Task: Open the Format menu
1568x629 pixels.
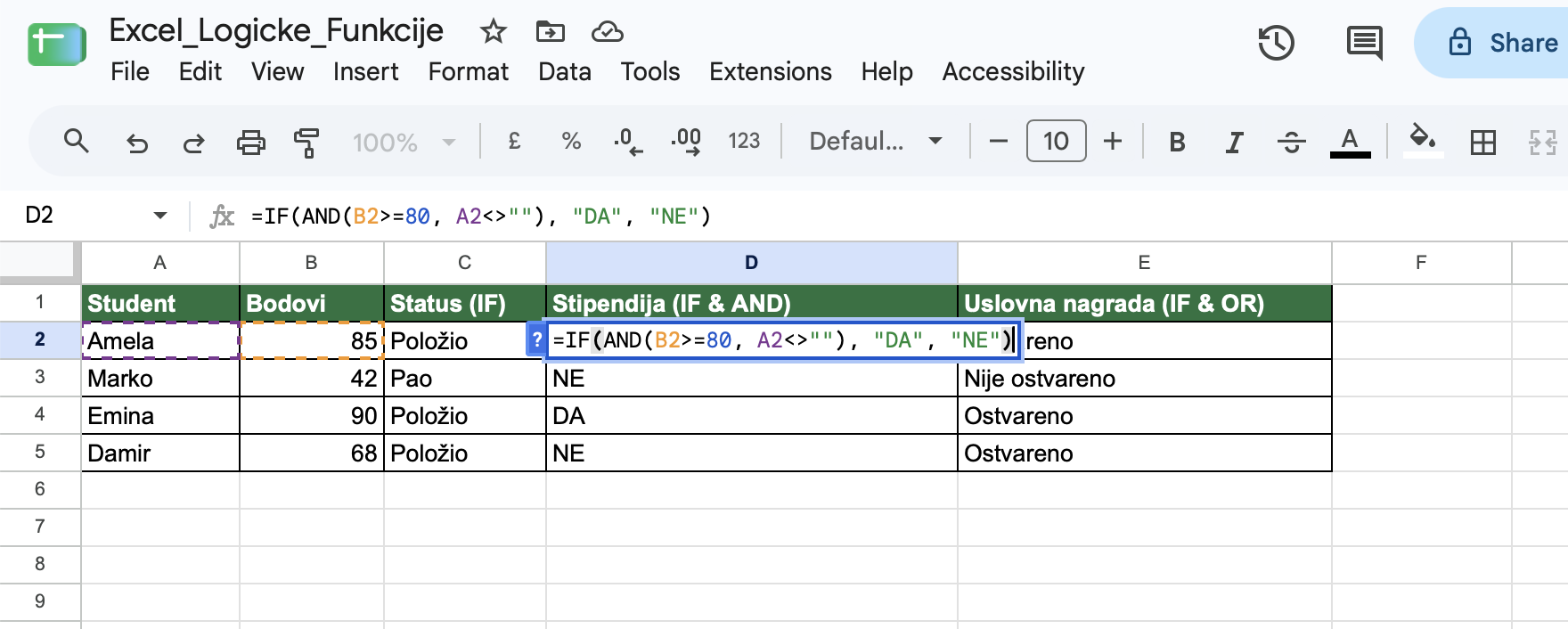Action: (x=468, y=71)
